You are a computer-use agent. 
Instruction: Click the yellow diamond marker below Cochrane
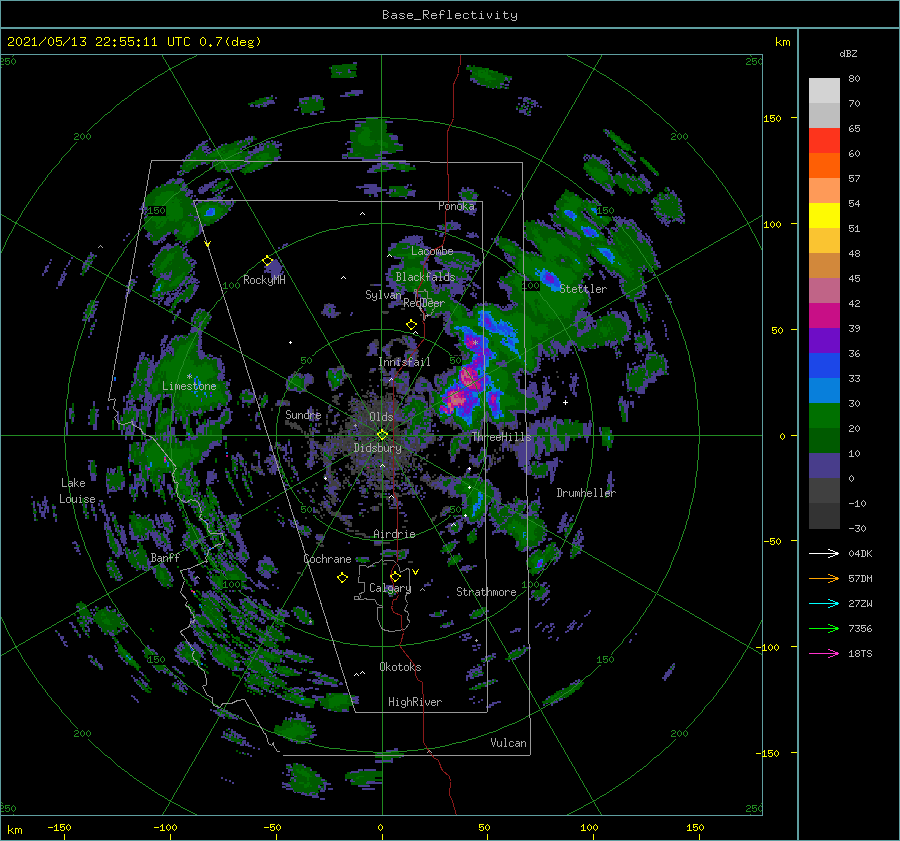(342, 578)
